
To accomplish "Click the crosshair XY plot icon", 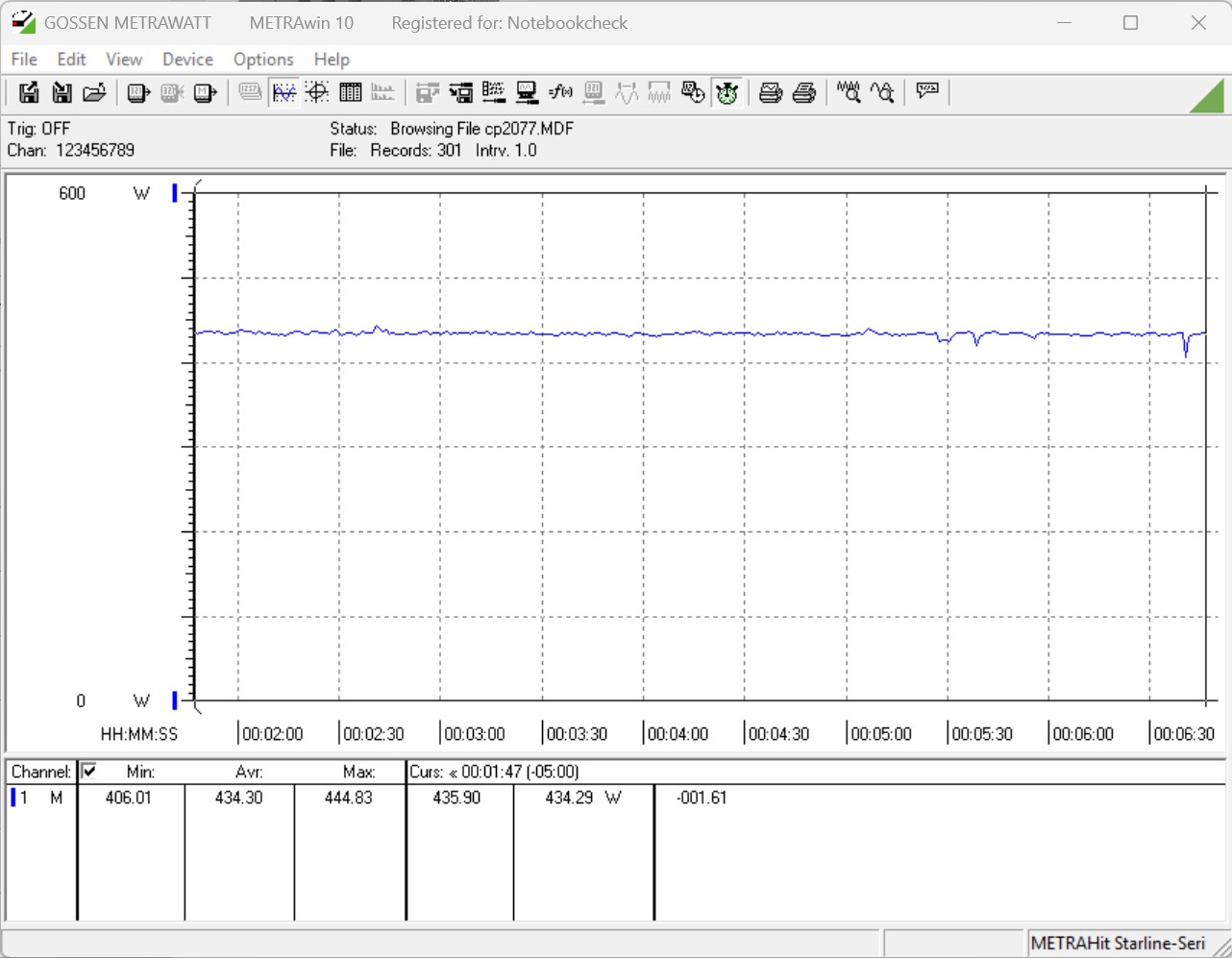I will [x=317, y=92].
